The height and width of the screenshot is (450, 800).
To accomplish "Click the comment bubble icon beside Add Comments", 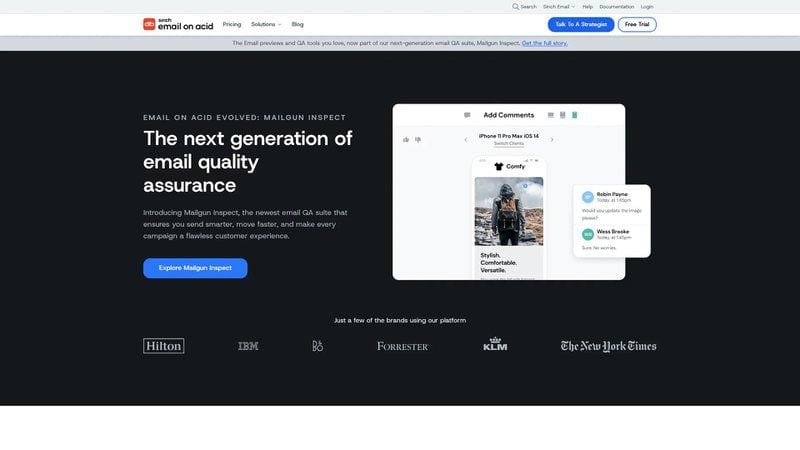I will point(467,115).
